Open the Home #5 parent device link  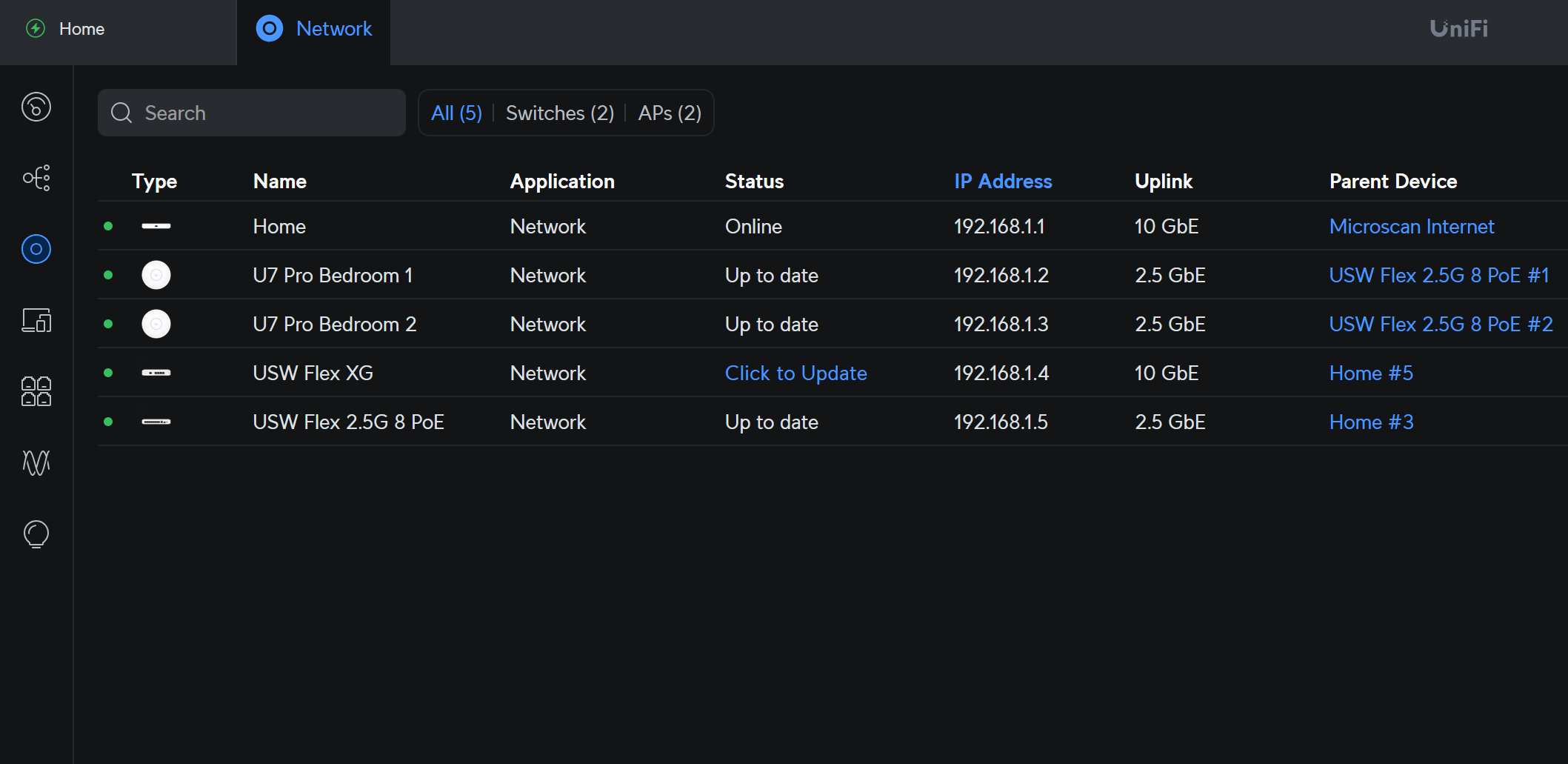1371,373
